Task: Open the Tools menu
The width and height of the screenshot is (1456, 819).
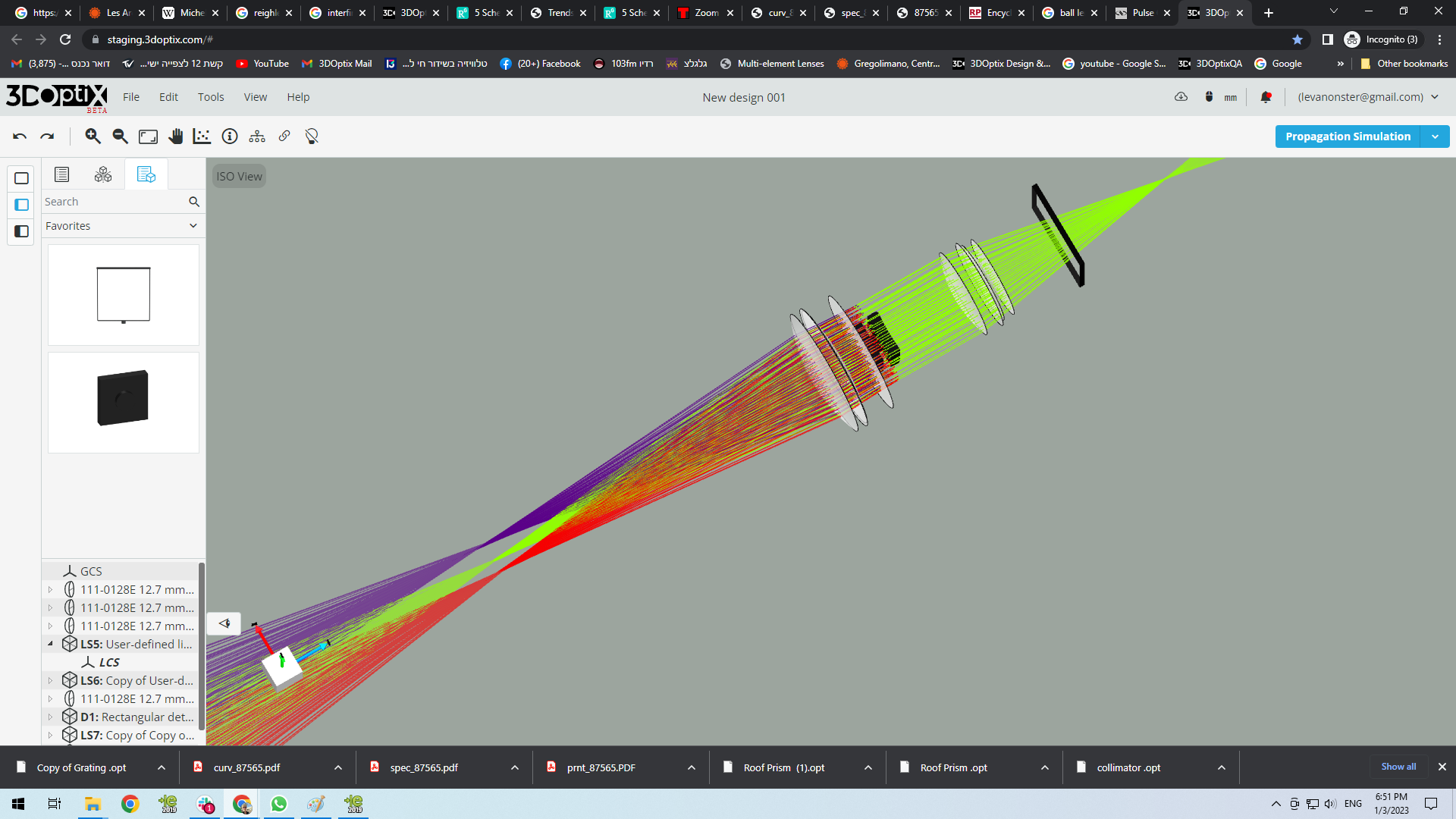Action: 211,96
